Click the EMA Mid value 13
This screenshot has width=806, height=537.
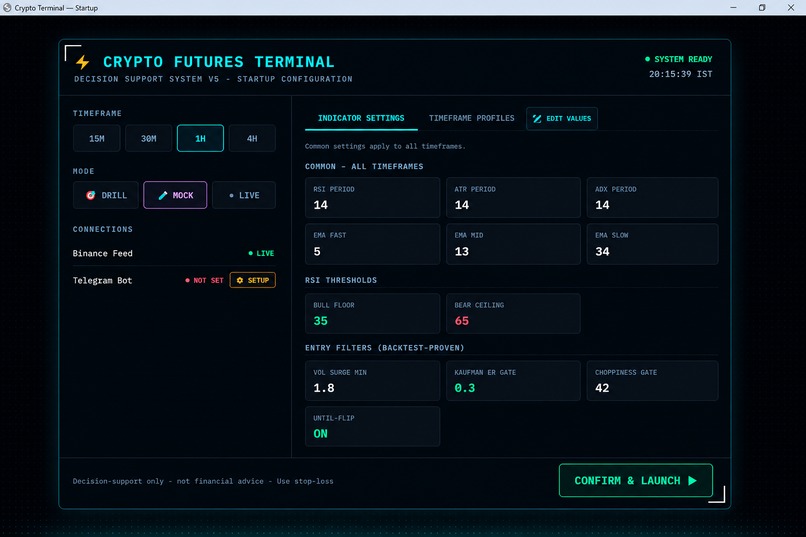coord(462,251)
